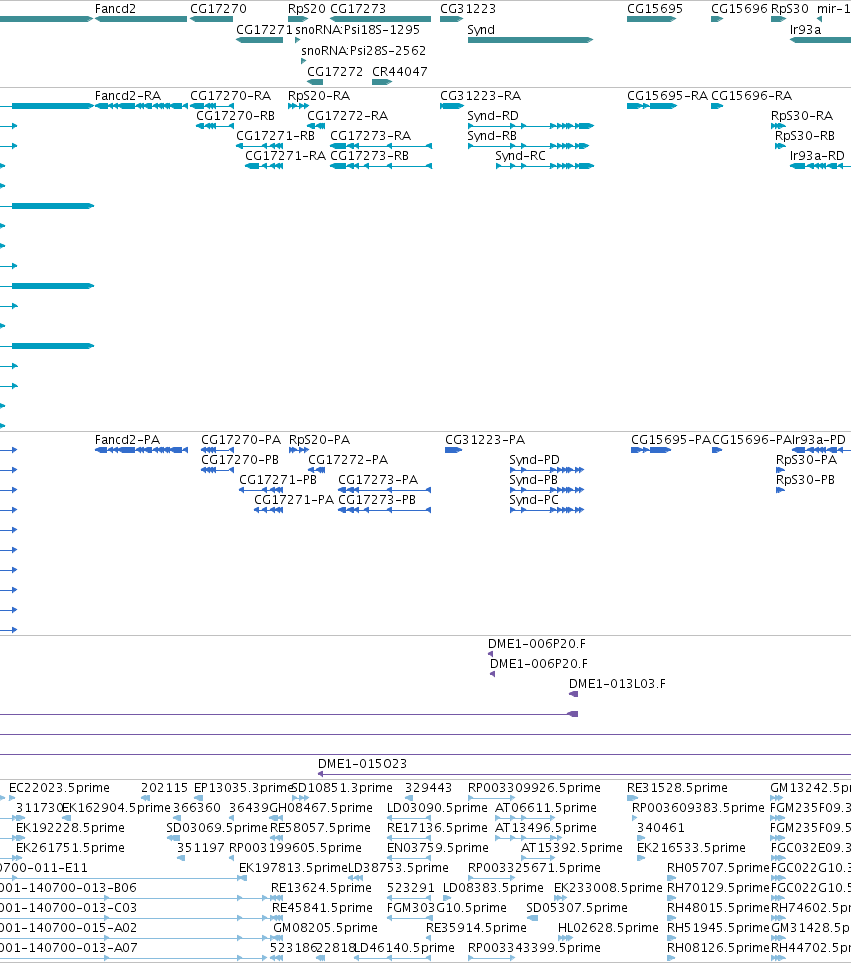Click EST GM08205.5prime
851x963 pixels.
(325, 928)
